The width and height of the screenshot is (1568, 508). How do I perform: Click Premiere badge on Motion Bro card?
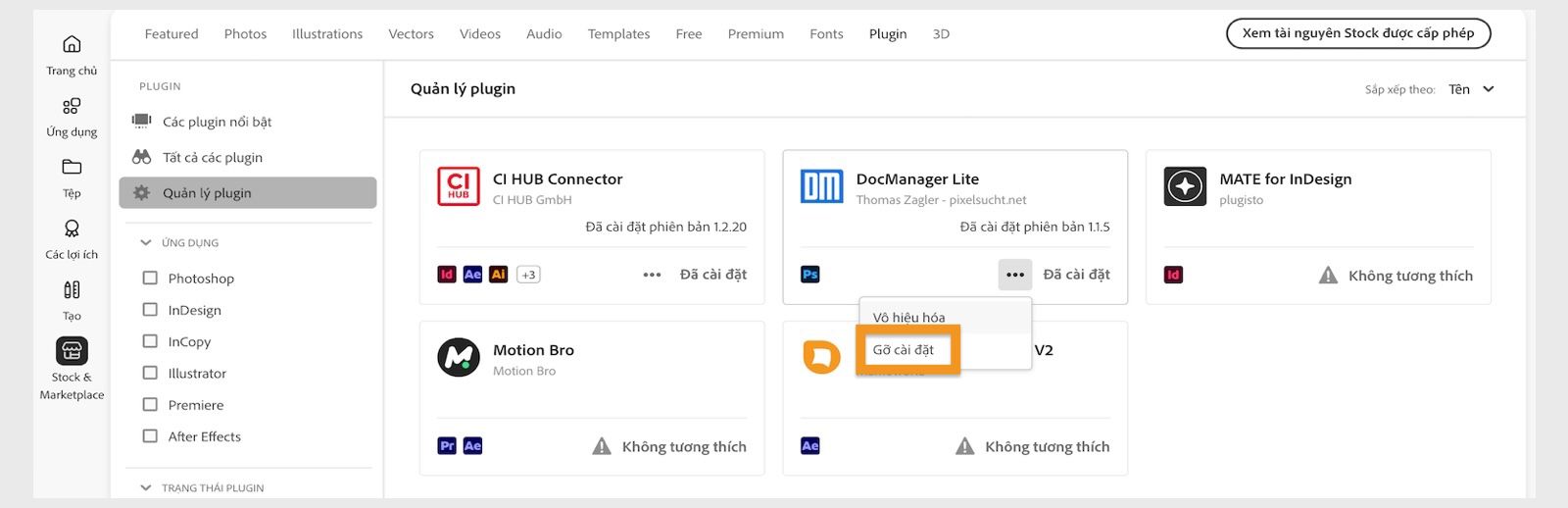[x=447, y=446]
